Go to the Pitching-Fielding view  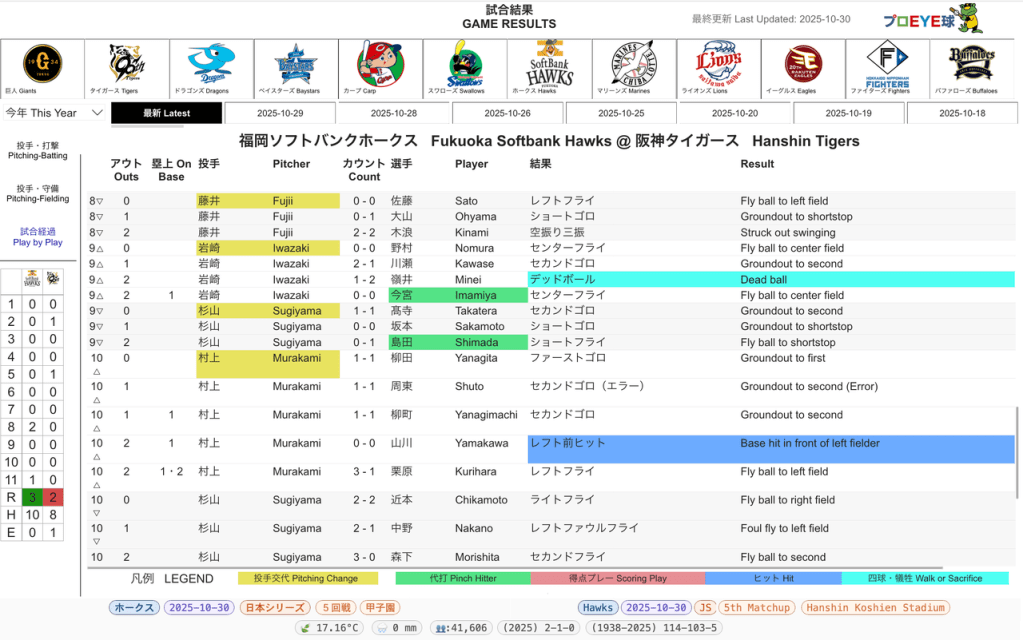pyautogui.click(x=39, y=193)
